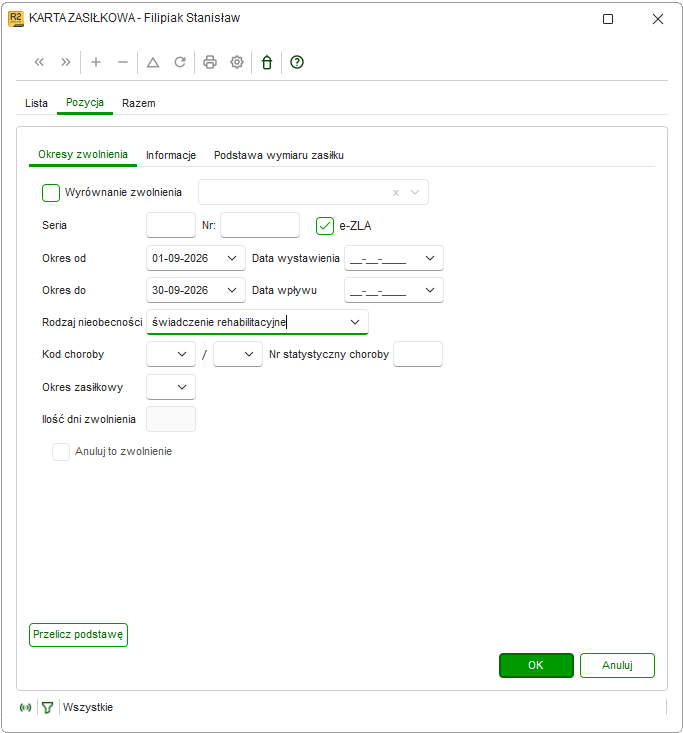Image resolution: width=683 pixels, height=733 pixels.
Task: Refresh data with circular arrow icon
Action: 180,62
